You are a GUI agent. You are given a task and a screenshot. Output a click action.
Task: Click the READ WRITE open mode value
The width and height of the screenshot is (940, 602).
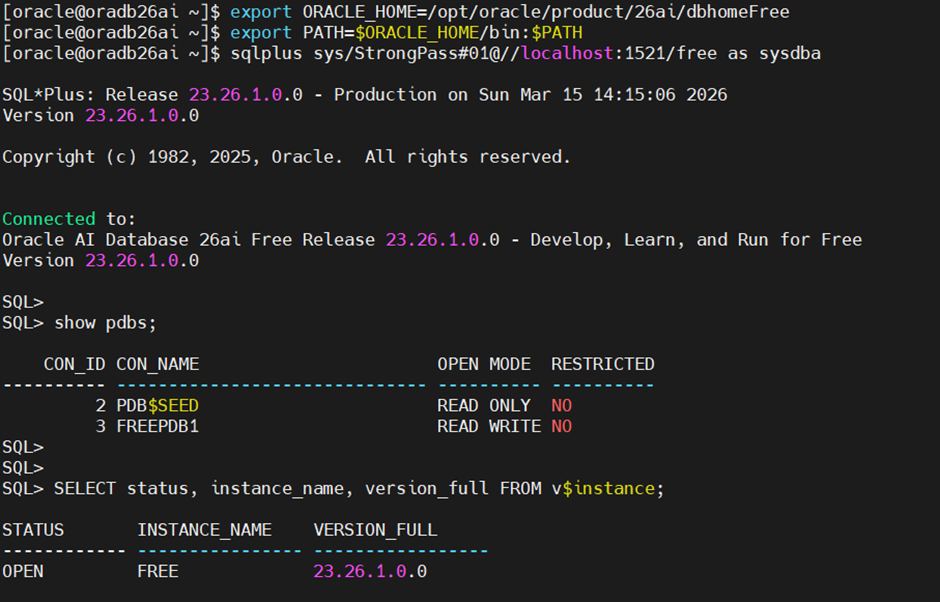(x=489, y=426)
